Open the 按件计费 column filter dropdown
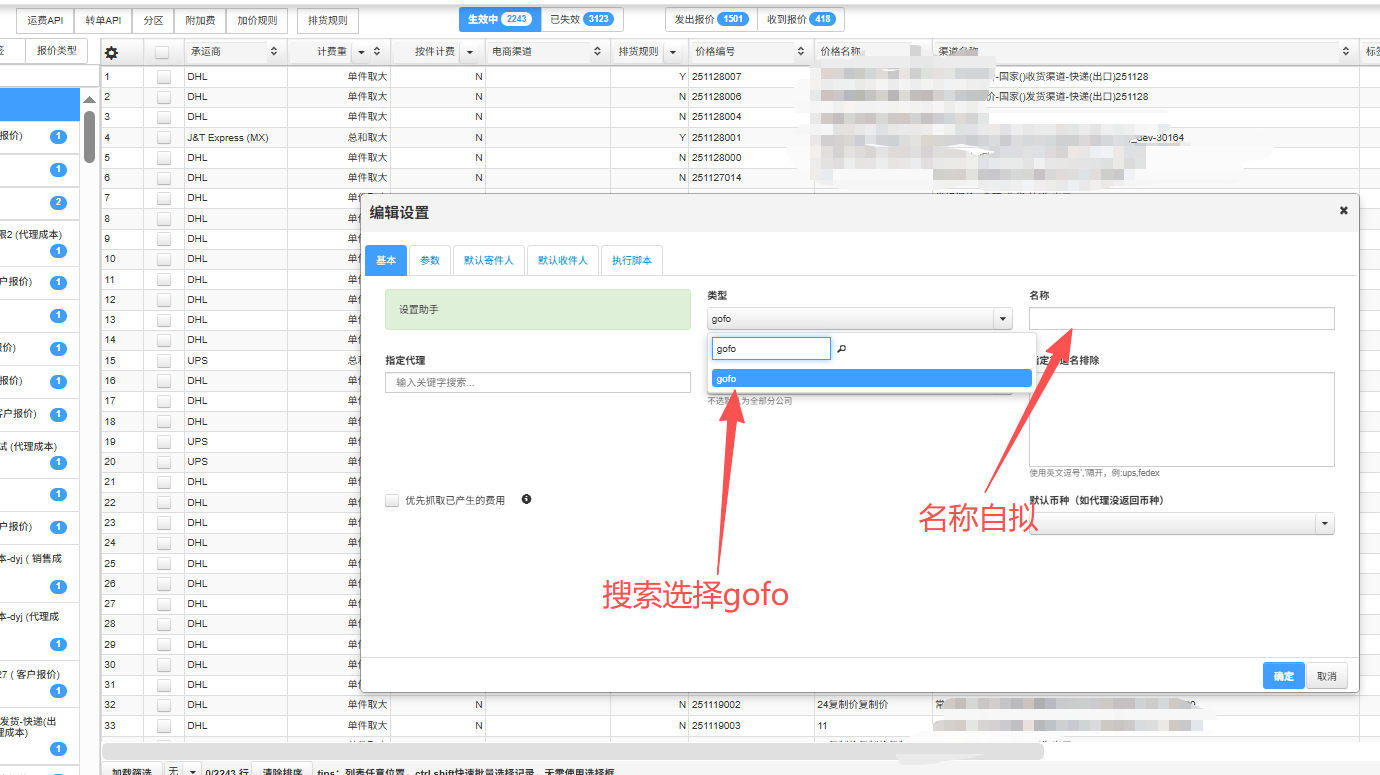Screen dimensions: 1380x775 469,52
